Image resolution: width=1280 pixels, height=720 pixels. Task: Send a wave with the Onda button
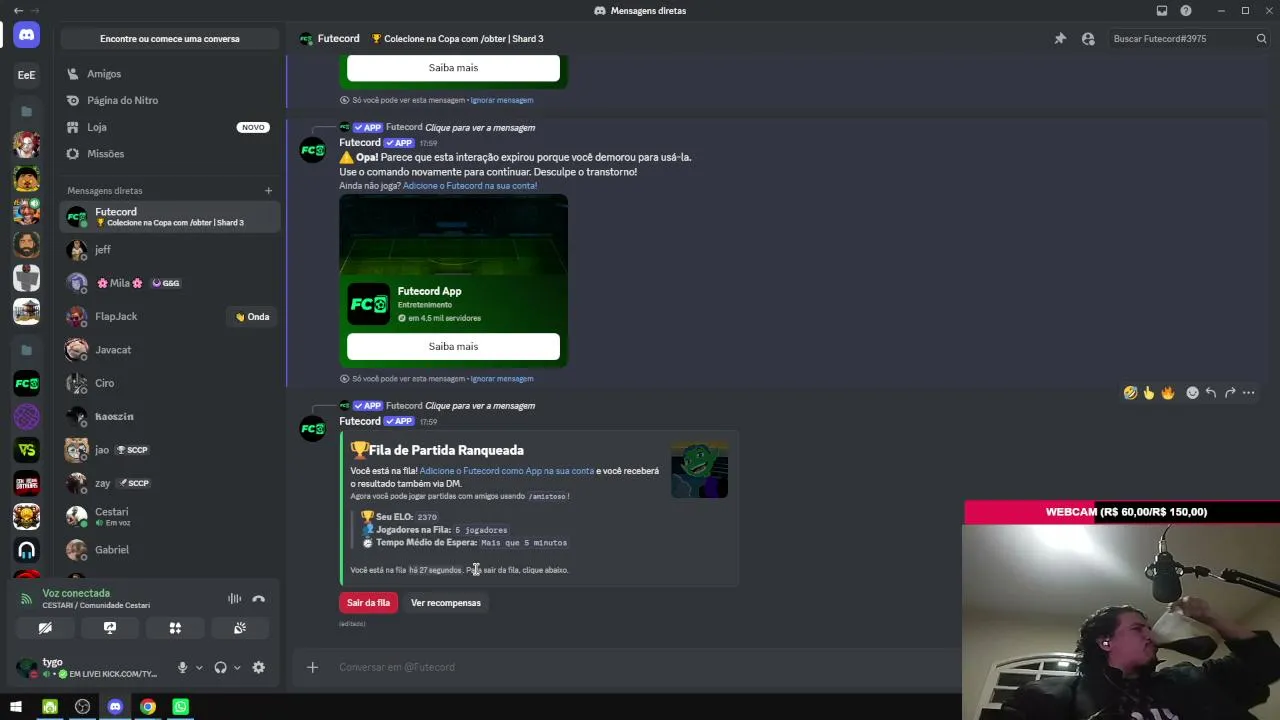(252, 317)
